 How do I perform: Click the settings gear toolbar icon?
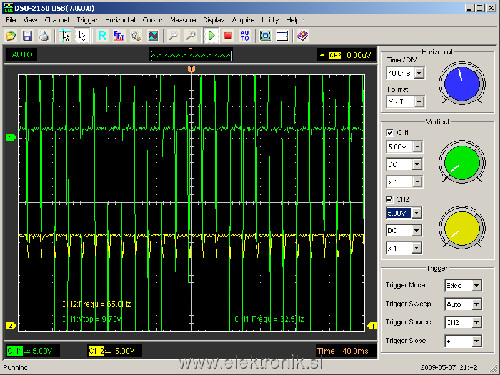(136, 36)
